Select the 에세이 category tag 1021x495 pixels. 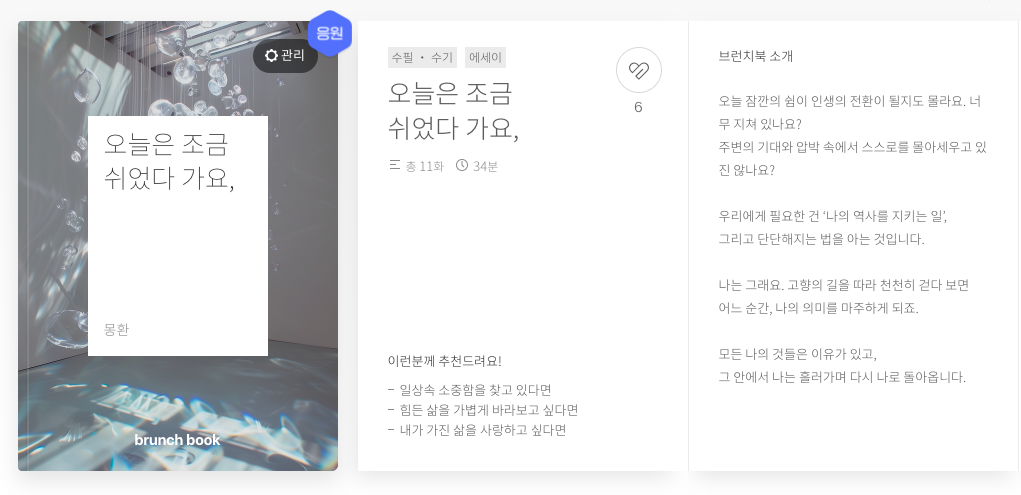486,58
